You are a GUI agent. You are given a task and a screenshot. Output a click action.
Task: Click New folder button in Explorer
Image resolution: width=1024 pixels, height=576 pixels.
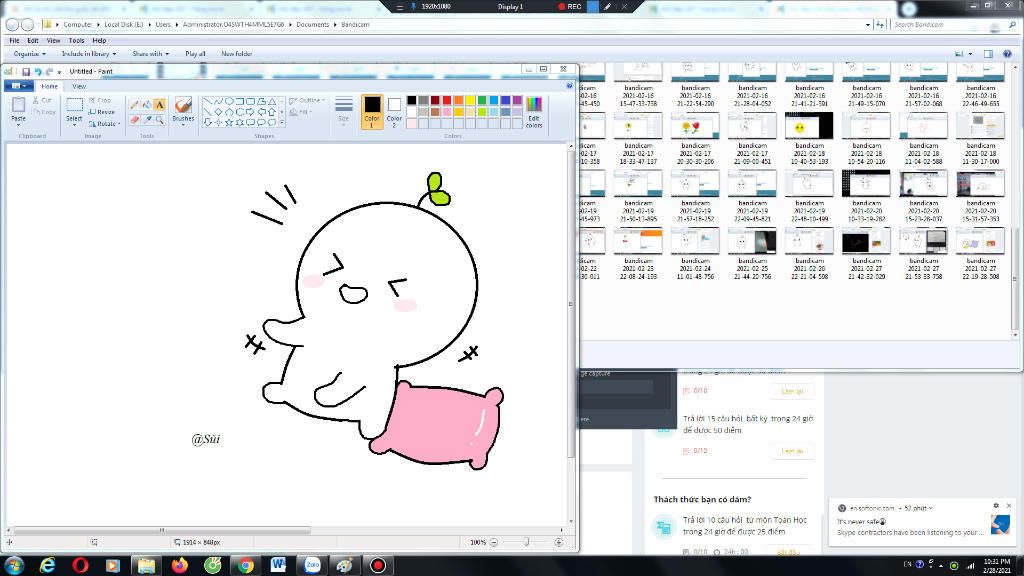pyautogui.click(x=236, y=54)
